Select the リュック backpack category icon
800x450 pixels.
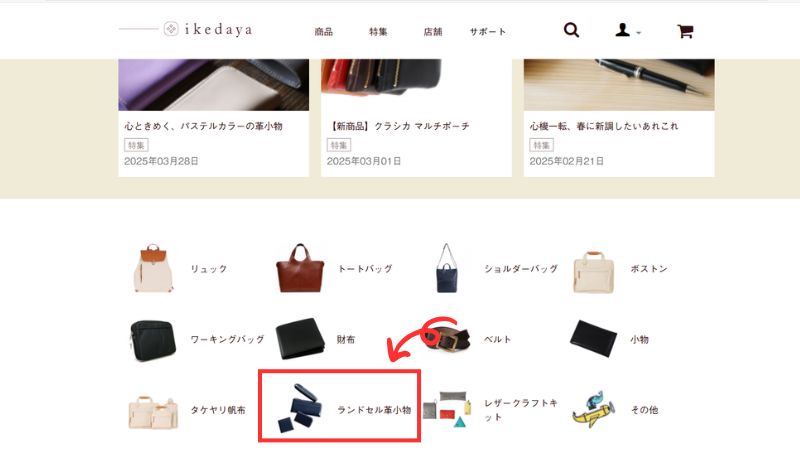(153, 268)
